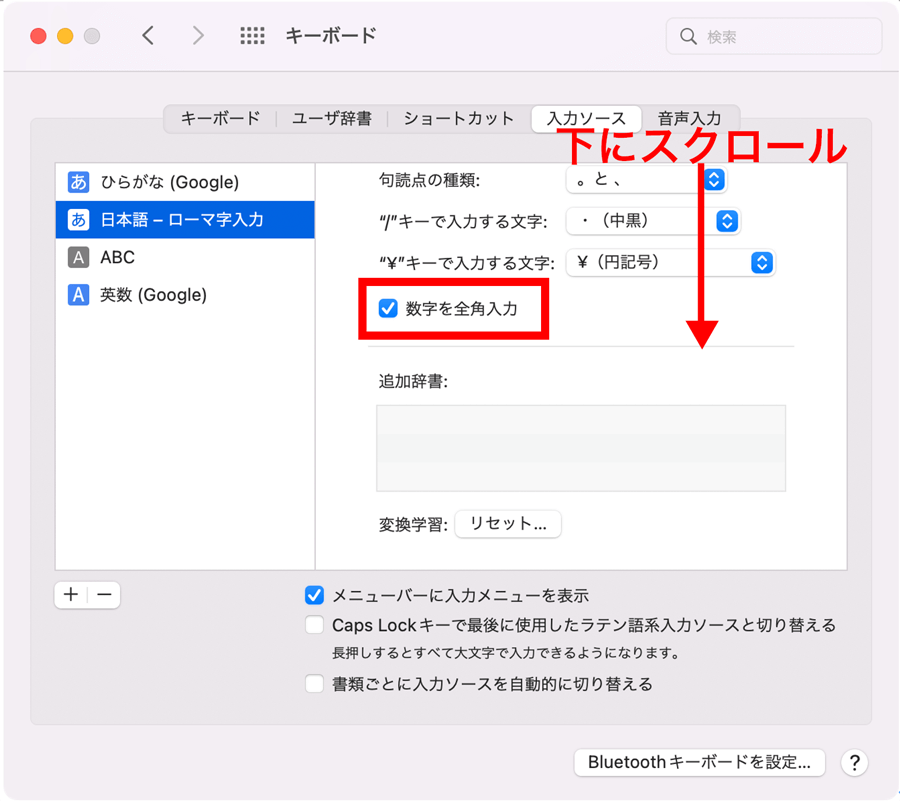Switch to the ショートカット tab
This screenshot has height=801, width=900.
(x=459, y=118)
